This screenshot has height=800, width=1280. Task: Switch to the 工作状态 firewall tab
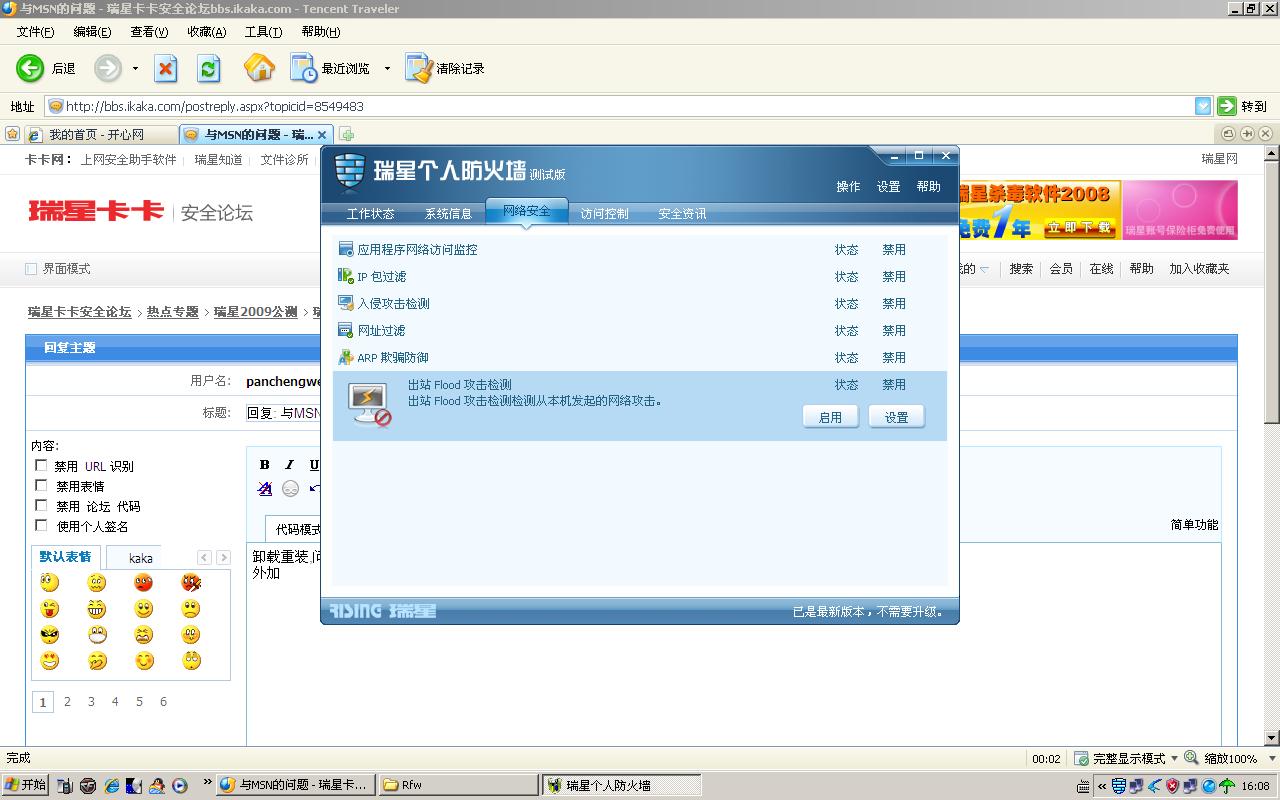pyautogui.click(x=370, y=213)
